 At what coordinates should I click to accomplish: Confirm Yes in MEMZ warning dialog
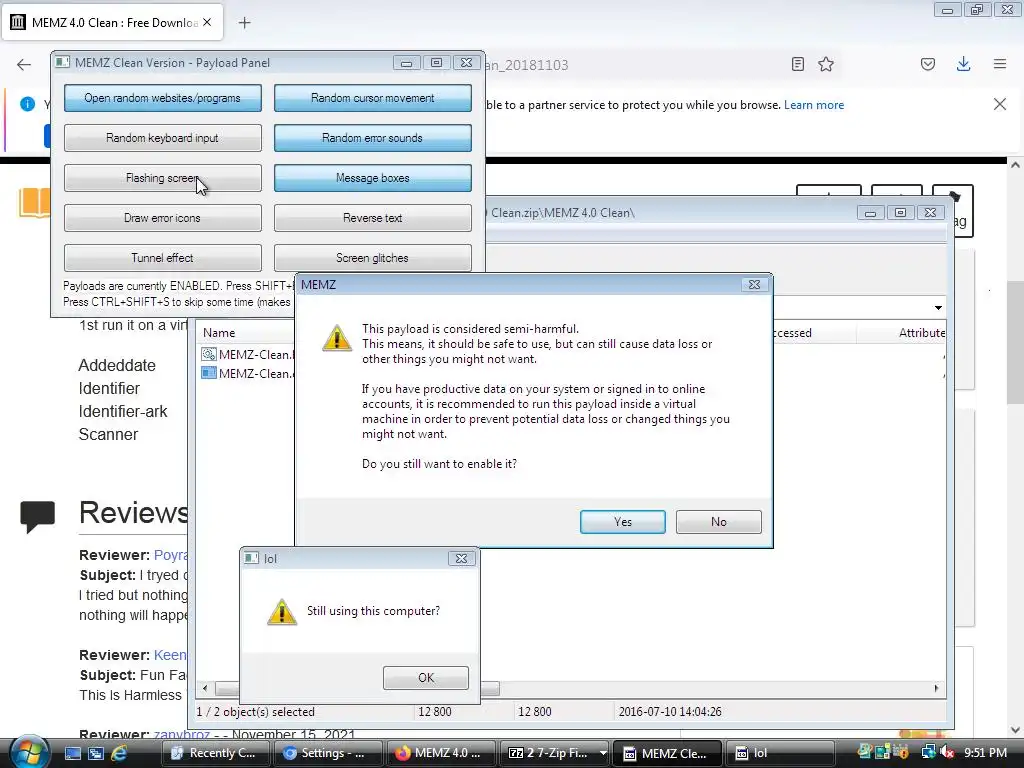(x=622, y=522)
